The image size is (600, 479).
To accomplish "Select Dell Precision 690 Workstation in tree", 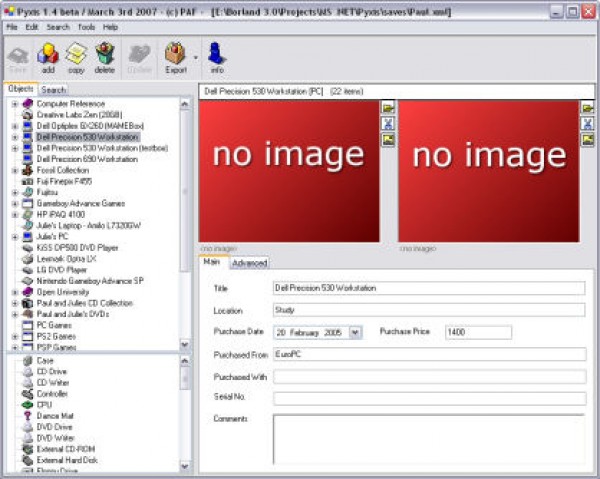I will tap(87, 159).
